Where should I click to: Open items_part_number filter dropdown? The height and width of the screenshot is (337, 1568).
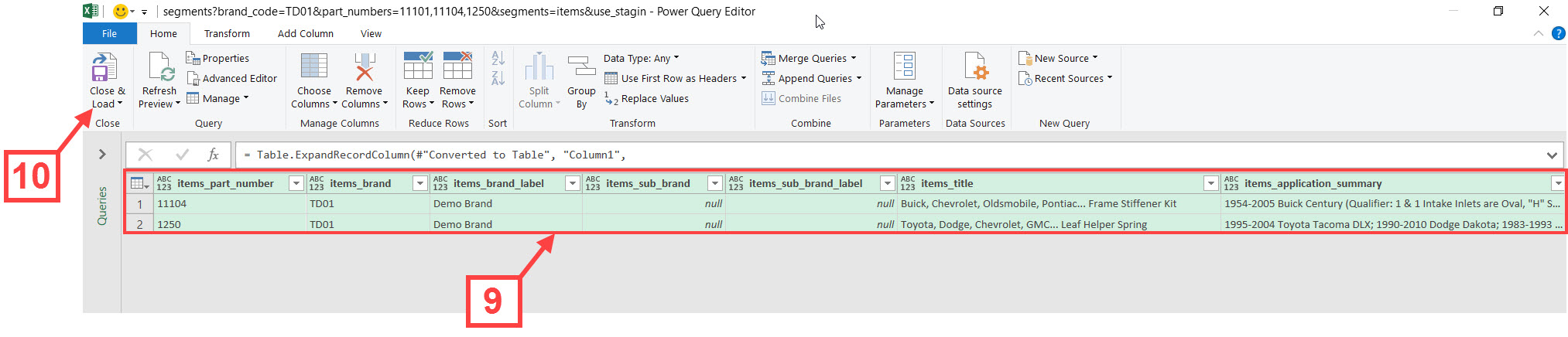pyautogui.click(x=296, y=183)
